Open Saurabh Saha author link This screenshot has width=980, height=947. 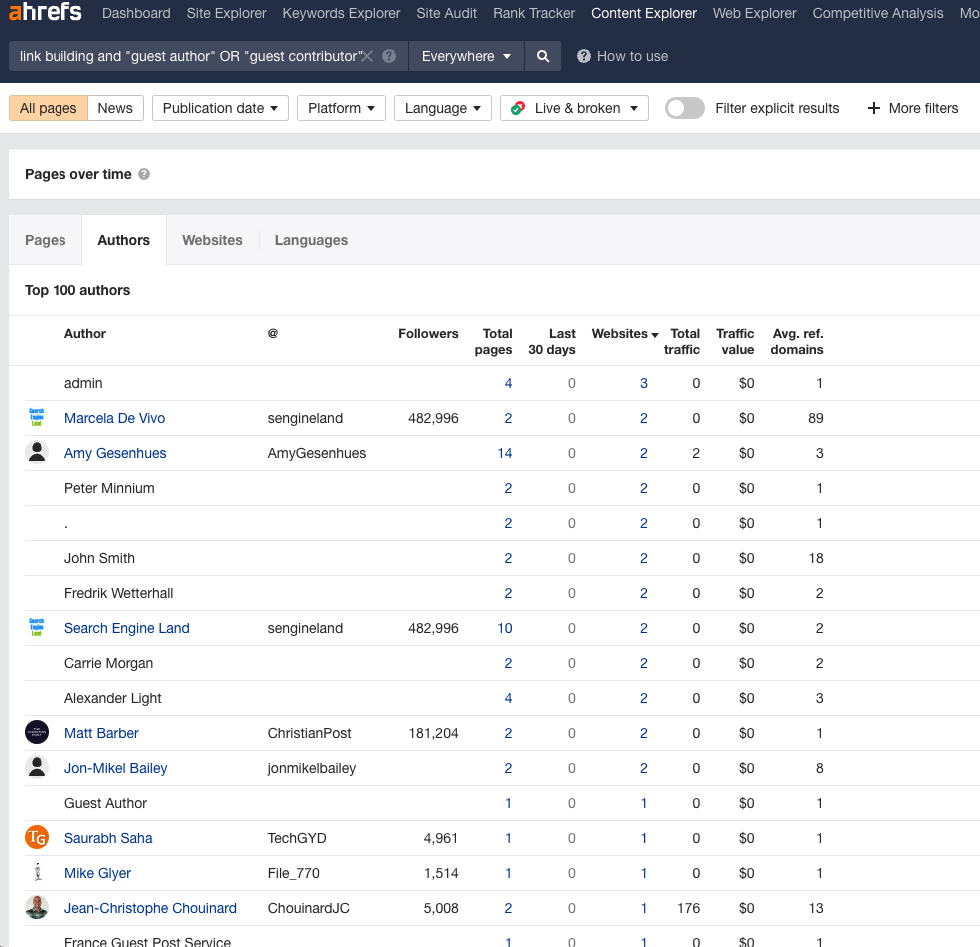108,838
